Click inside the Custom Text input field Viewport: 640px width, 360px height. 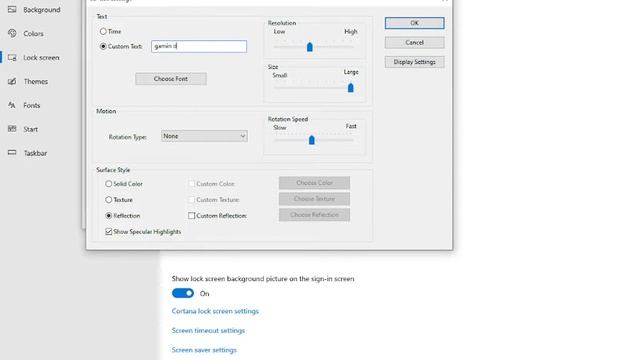(199, 46)
